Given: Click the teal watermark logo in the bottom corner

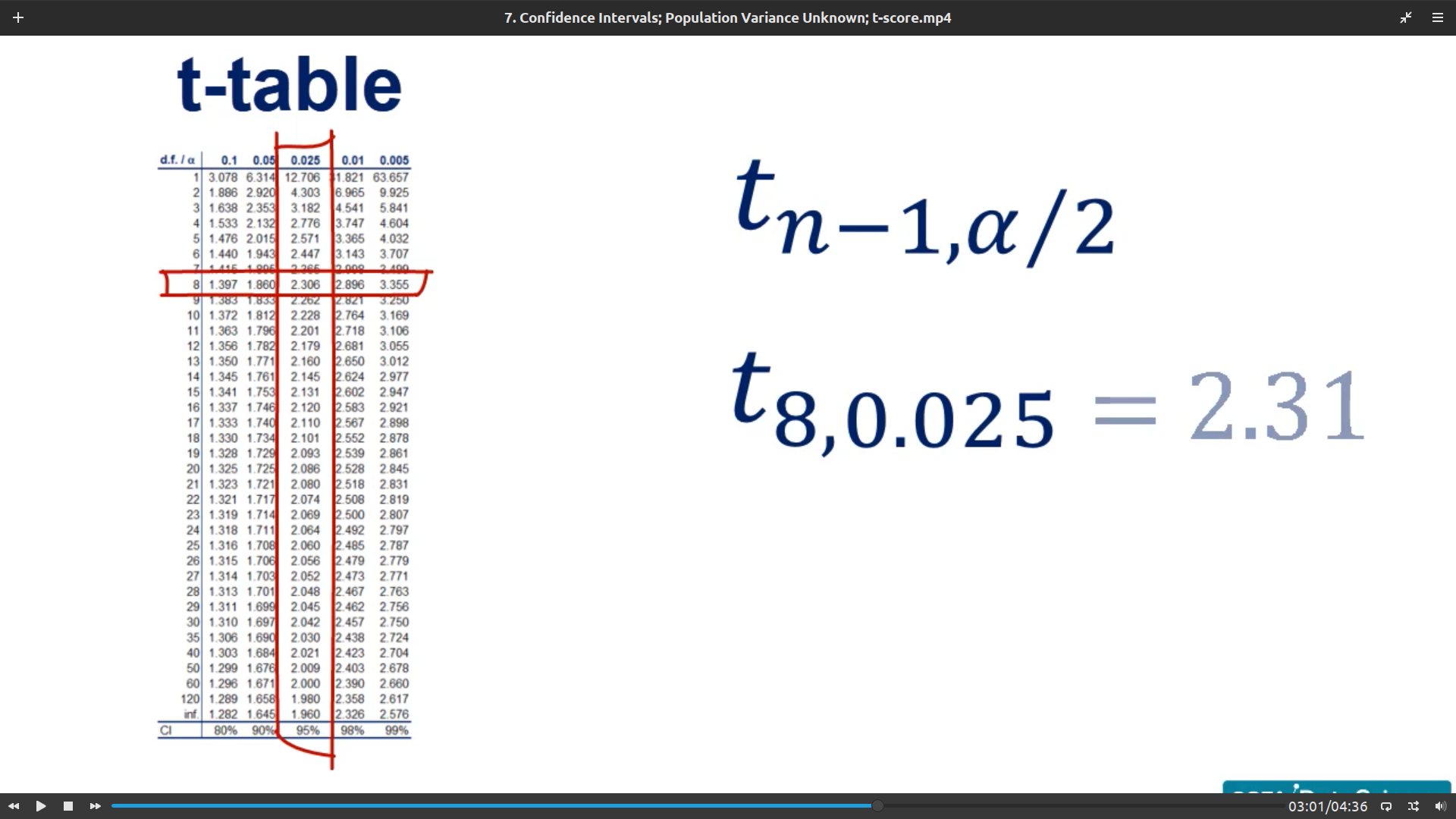Looking at the screenshot, I should click(x=1336, y=789).
